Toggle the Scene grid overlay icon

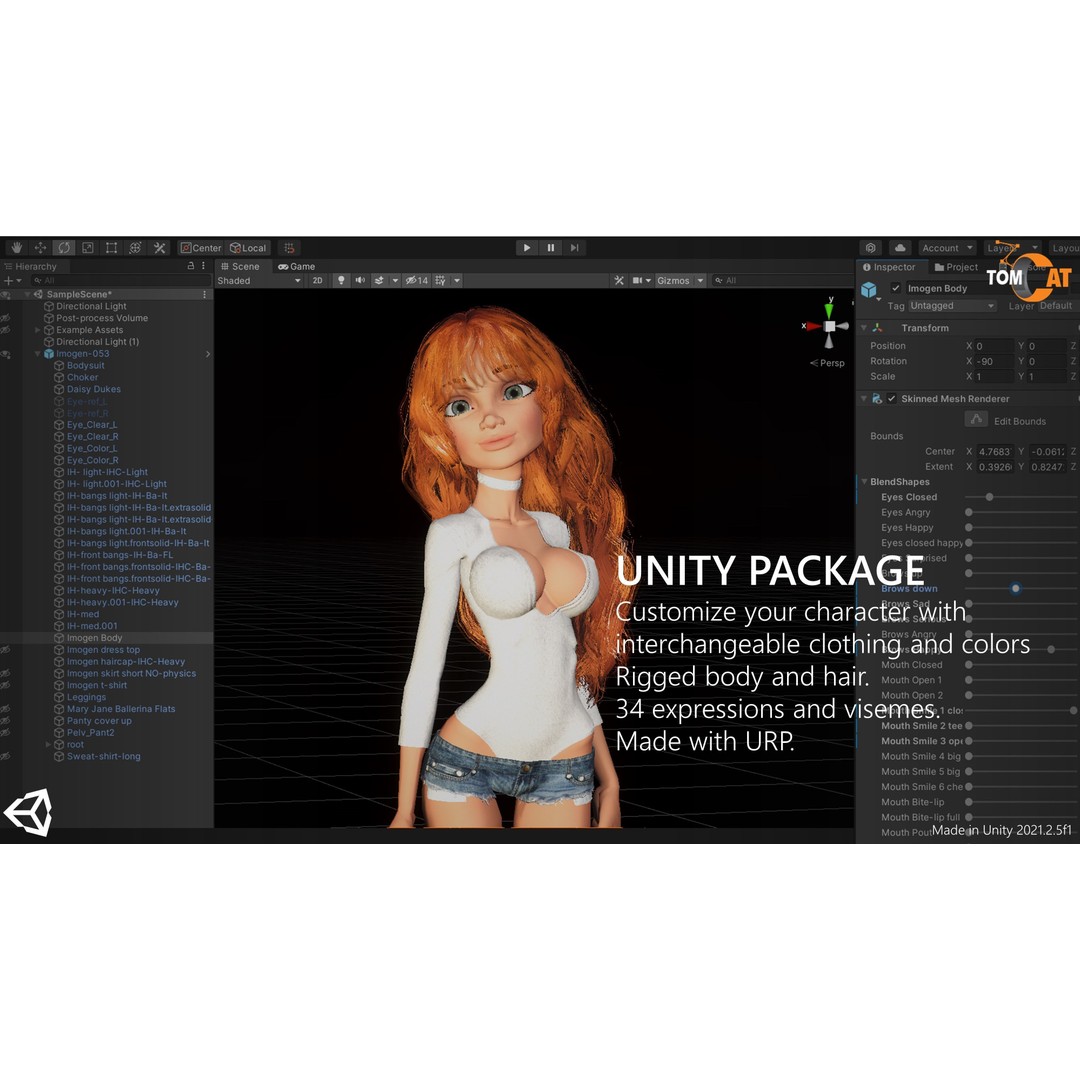click(x=440, y=280)
